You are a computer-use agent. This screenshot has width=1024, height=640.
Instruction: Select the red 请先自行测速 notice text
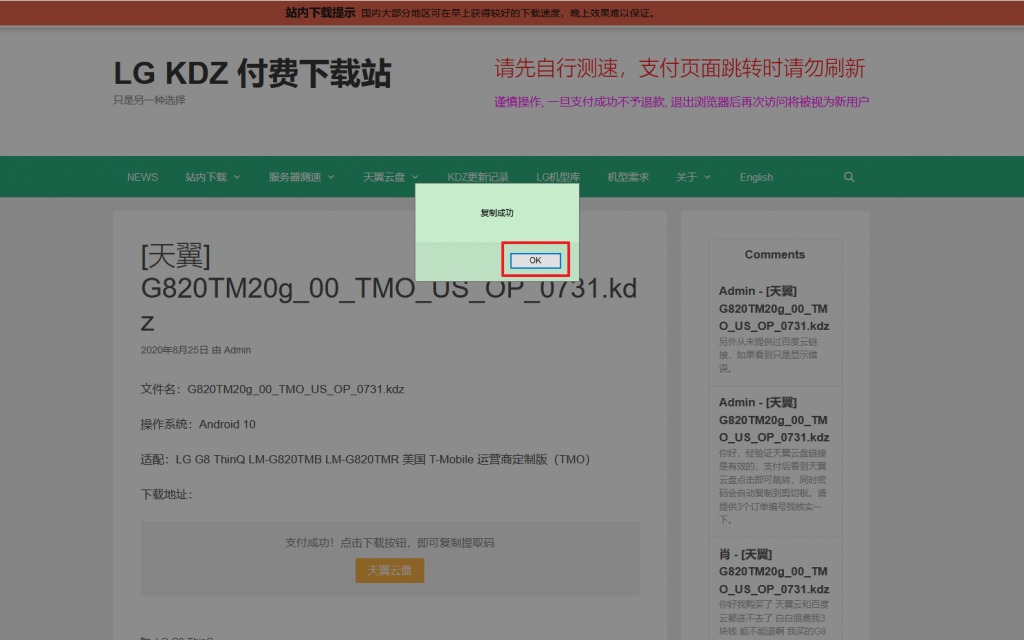click(680, 68)
